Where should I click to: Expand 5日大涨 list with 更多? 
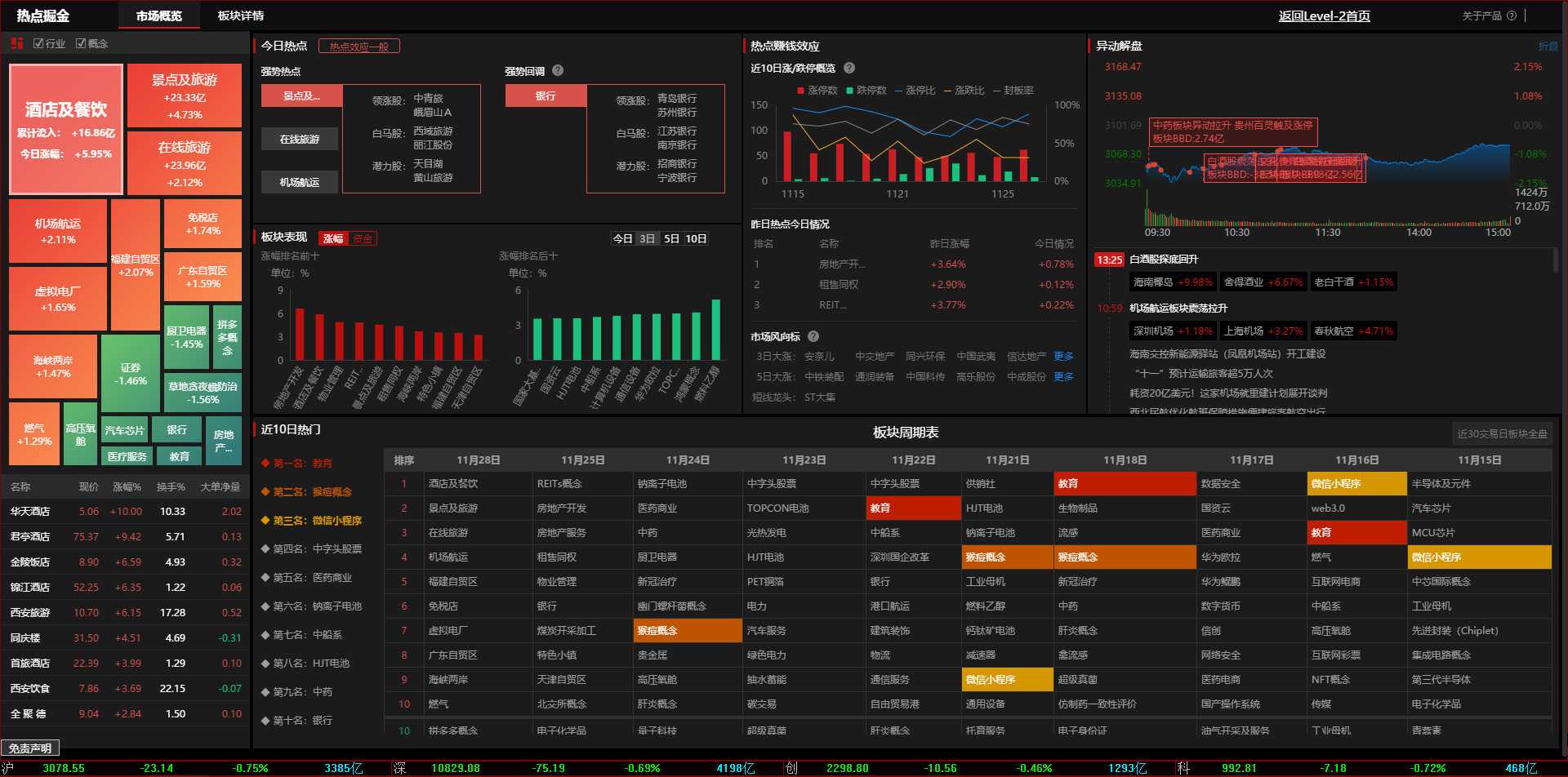click(1063, 376)
